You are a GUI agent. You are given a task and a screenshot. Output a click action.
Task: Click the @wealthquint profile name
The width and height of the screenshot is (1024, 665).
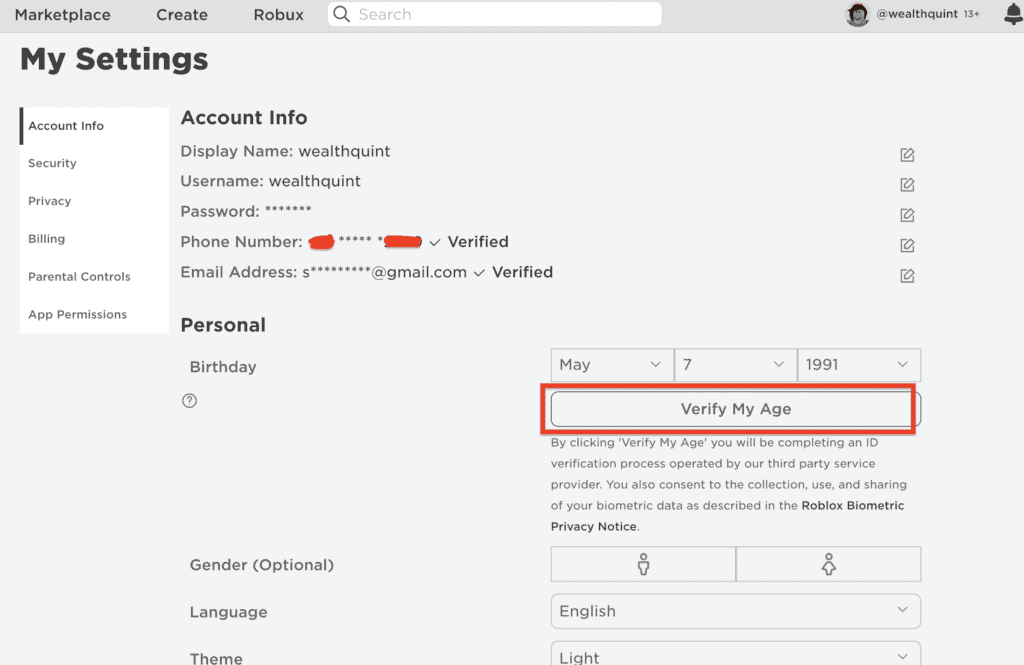click(x=917, y=14)
